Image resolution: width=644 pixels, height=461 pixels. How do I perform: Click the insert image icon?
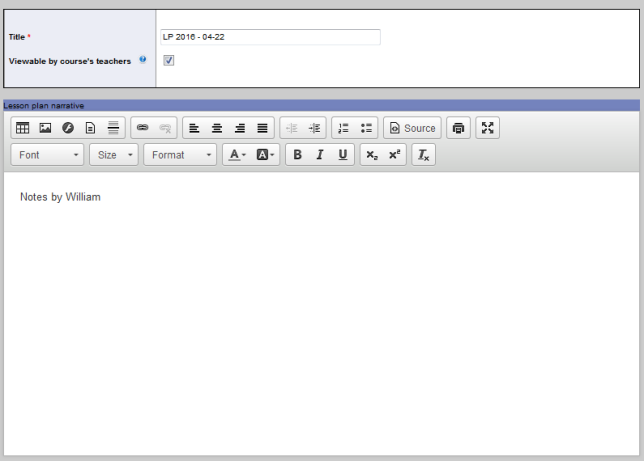(x=45, y=128)
